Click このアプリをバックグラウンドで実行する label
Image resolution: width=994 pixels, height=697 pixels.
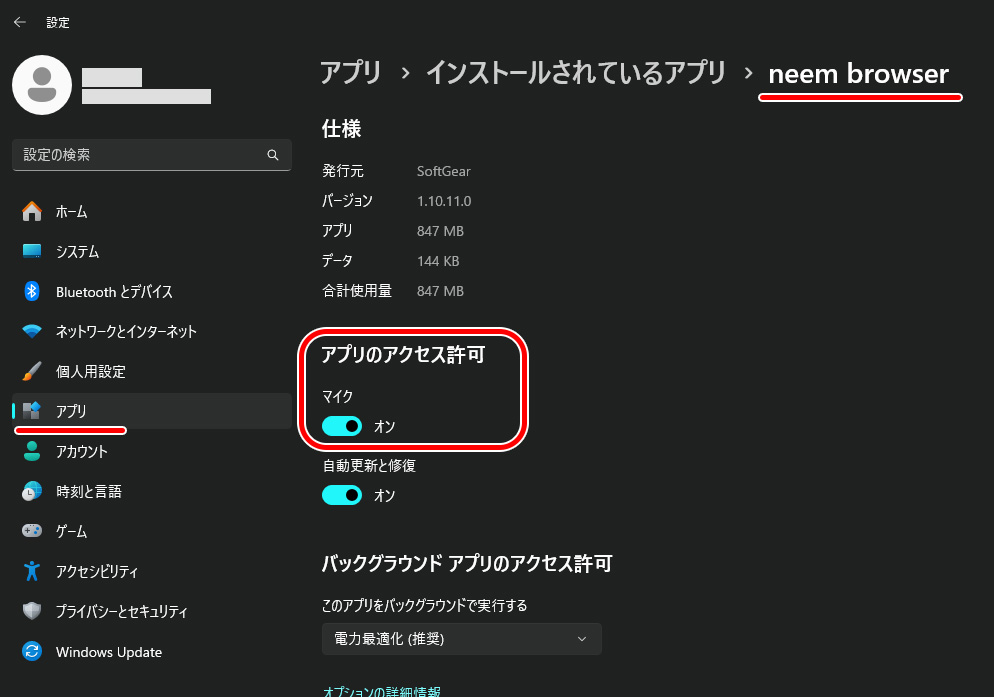[424, 606]
